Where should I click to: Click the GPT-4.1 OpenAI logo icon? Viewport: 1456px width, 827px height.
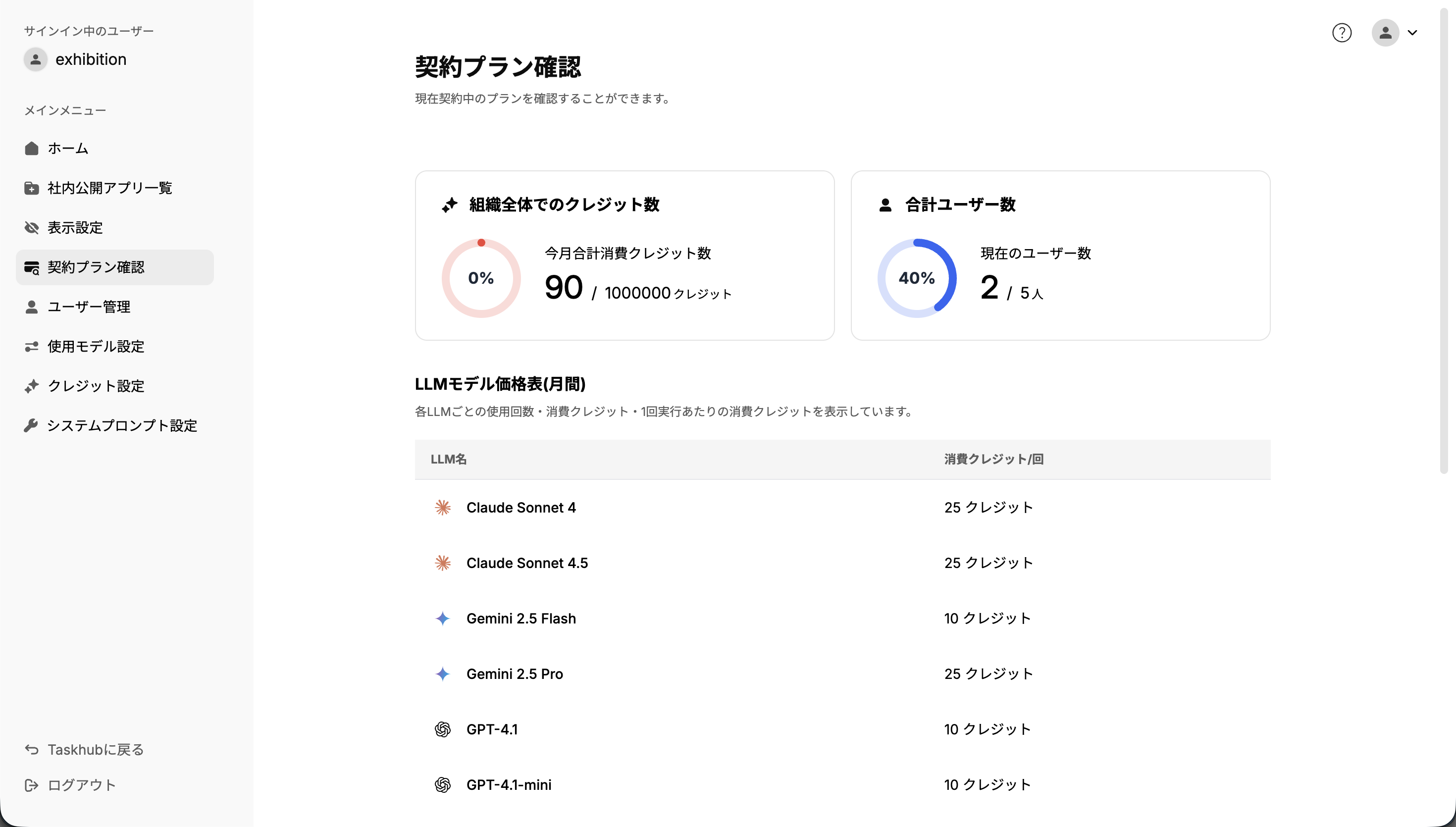pyautogui.click(x=442, y=729)
